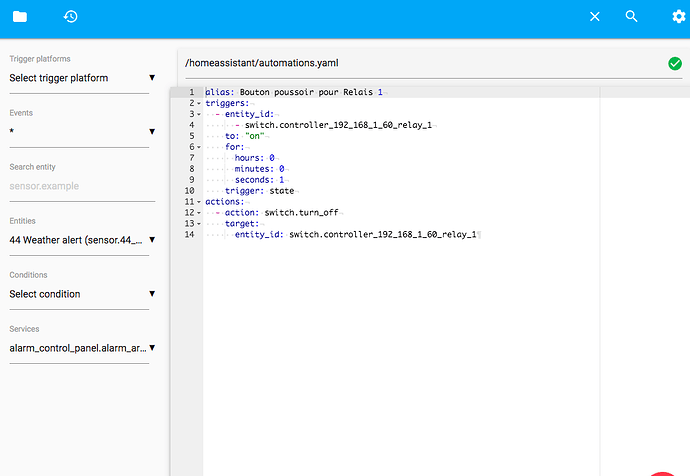Open the Select trigger platform dropdown
Image resolution: width=690 pixels, height=476 pixels.
[82, 78]
